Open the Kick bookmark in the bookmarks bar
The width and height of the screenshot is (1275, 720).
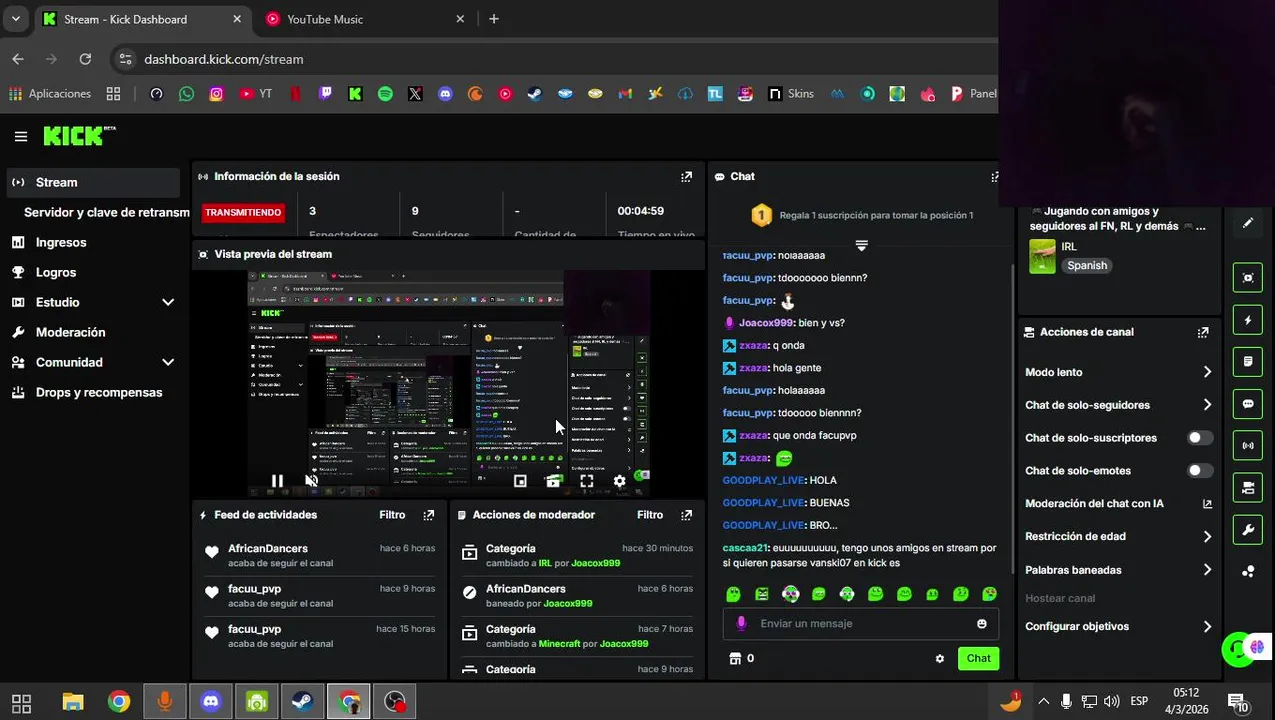355,94
